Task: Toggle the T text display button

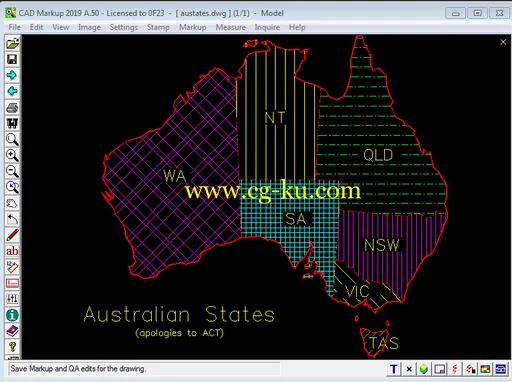Action: pos(394,369)
